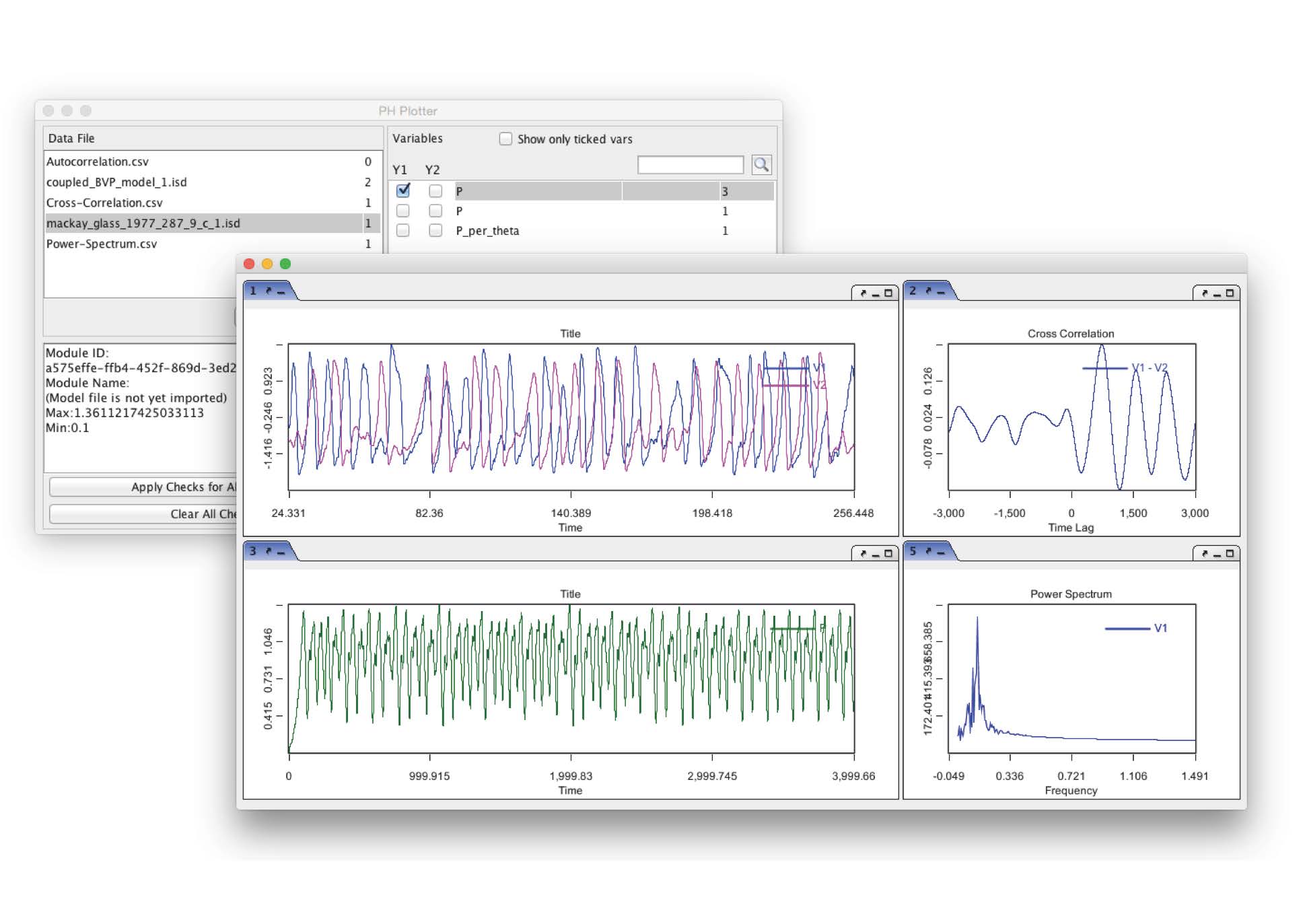1307x924 pixels.
Task: Undock plot panel 3 using top-right arrow
Action: pos(863,554)
